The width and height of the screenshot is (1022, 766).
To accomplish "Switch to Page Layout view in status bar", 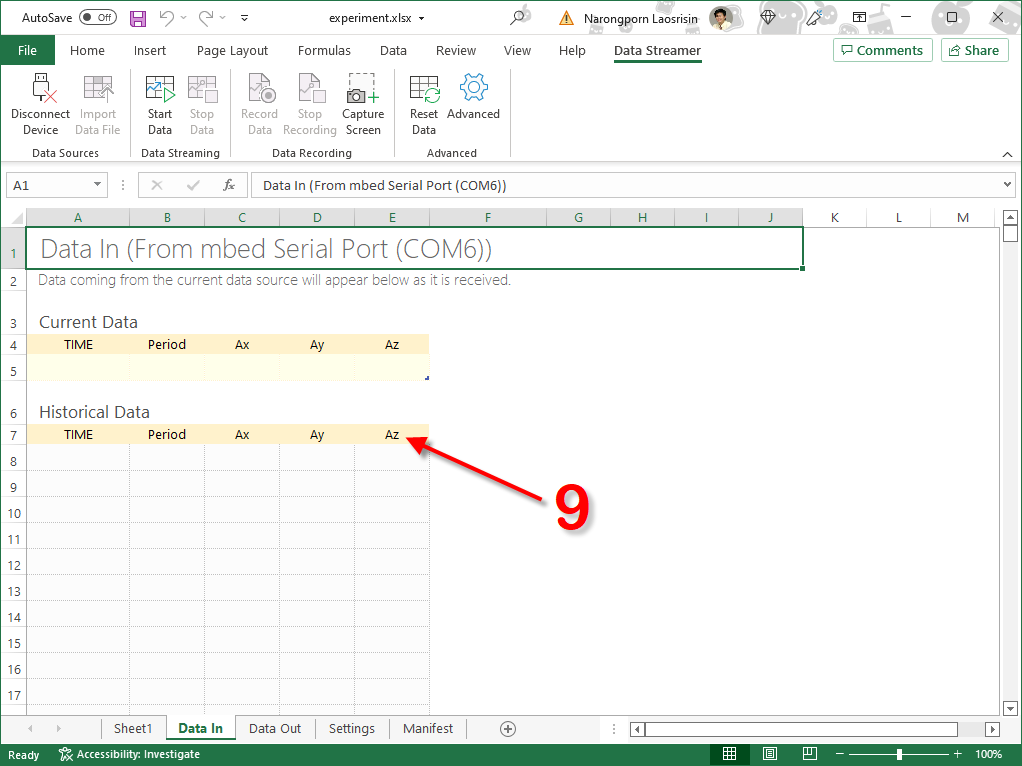I will [770, 754].
